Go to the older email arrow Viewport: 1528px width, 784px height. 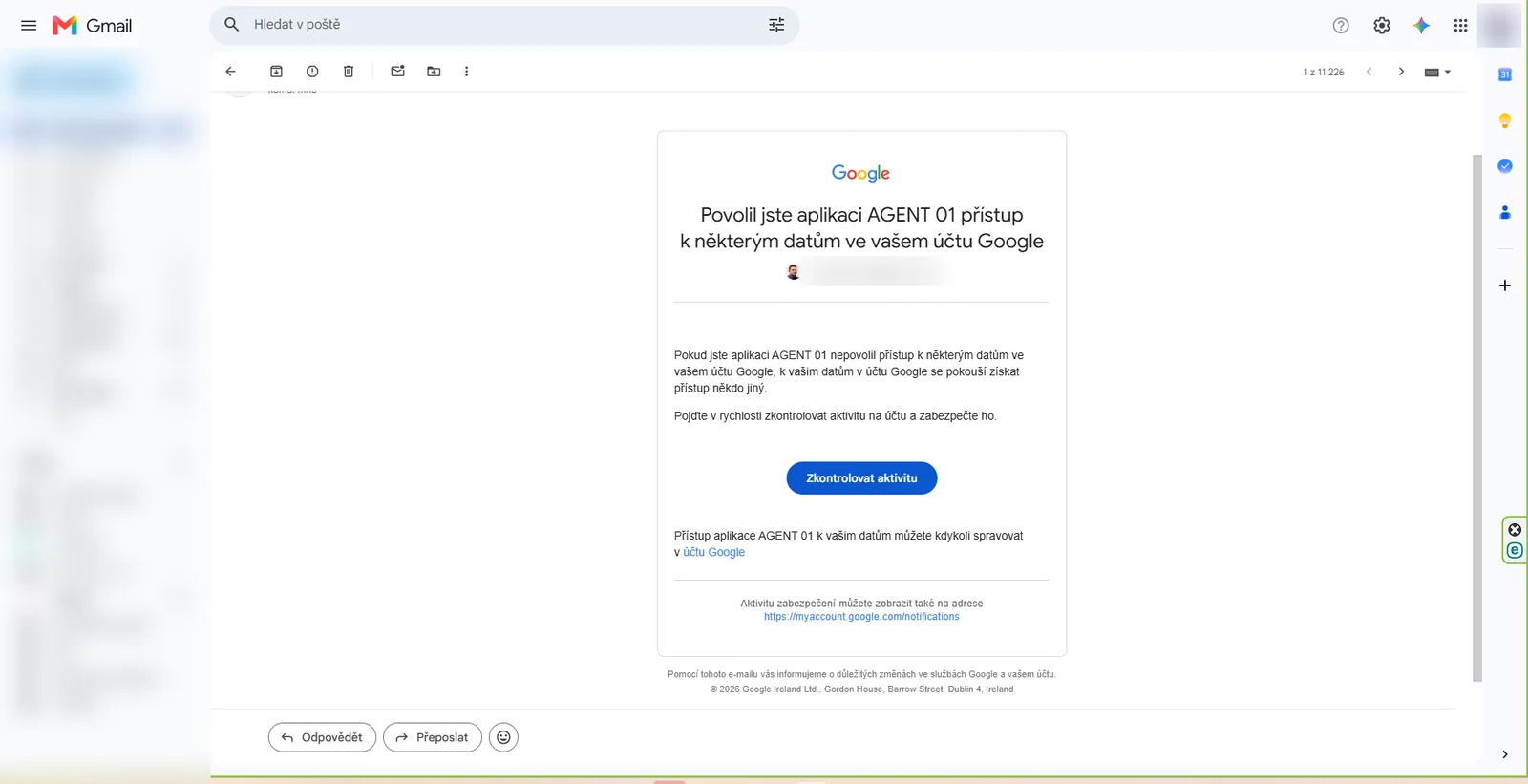point(1401,72)
